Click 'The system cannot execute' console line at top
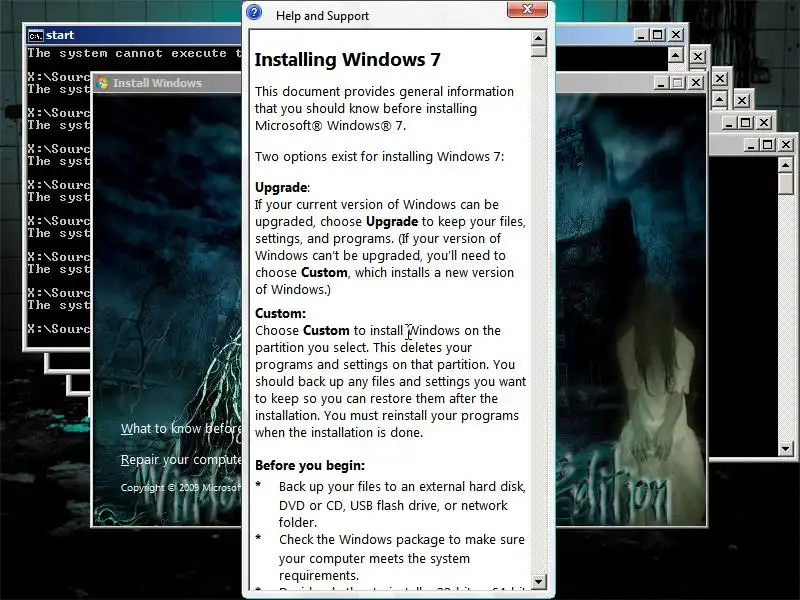The width and height of the screenshot is (800, 600). click(x=135, y=53)
